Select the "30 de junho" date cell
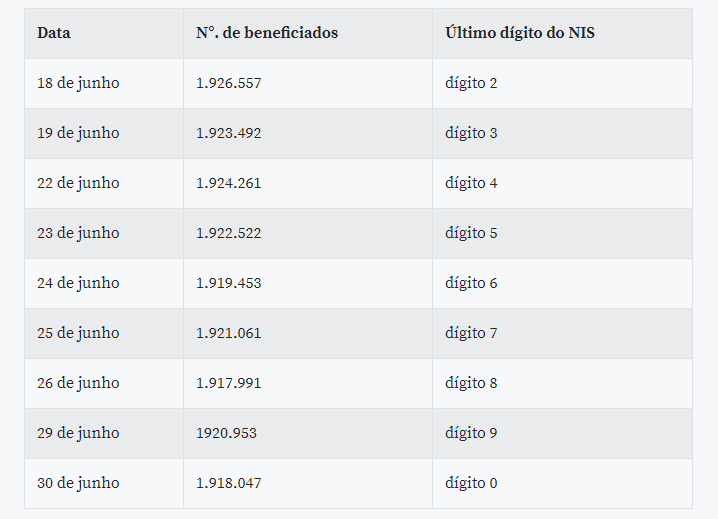The width and height of the screenshot is (718, 519). pos(78,483)
